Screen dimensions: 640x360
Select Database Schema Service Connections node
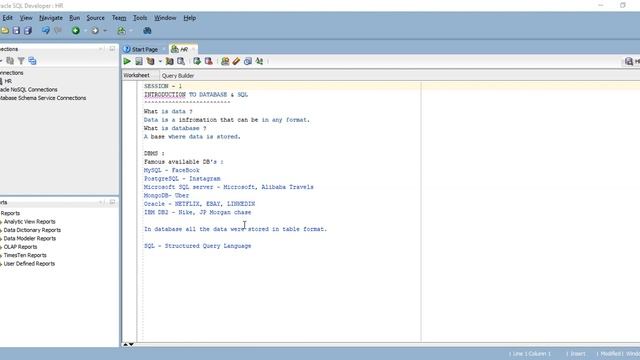point(43,98)
